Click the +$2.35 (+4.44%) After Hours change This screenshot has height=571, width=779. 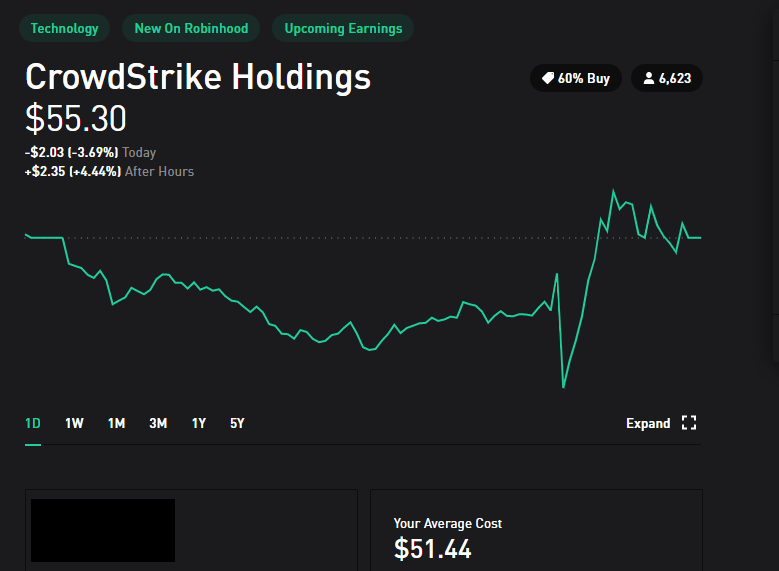point(109,171)
